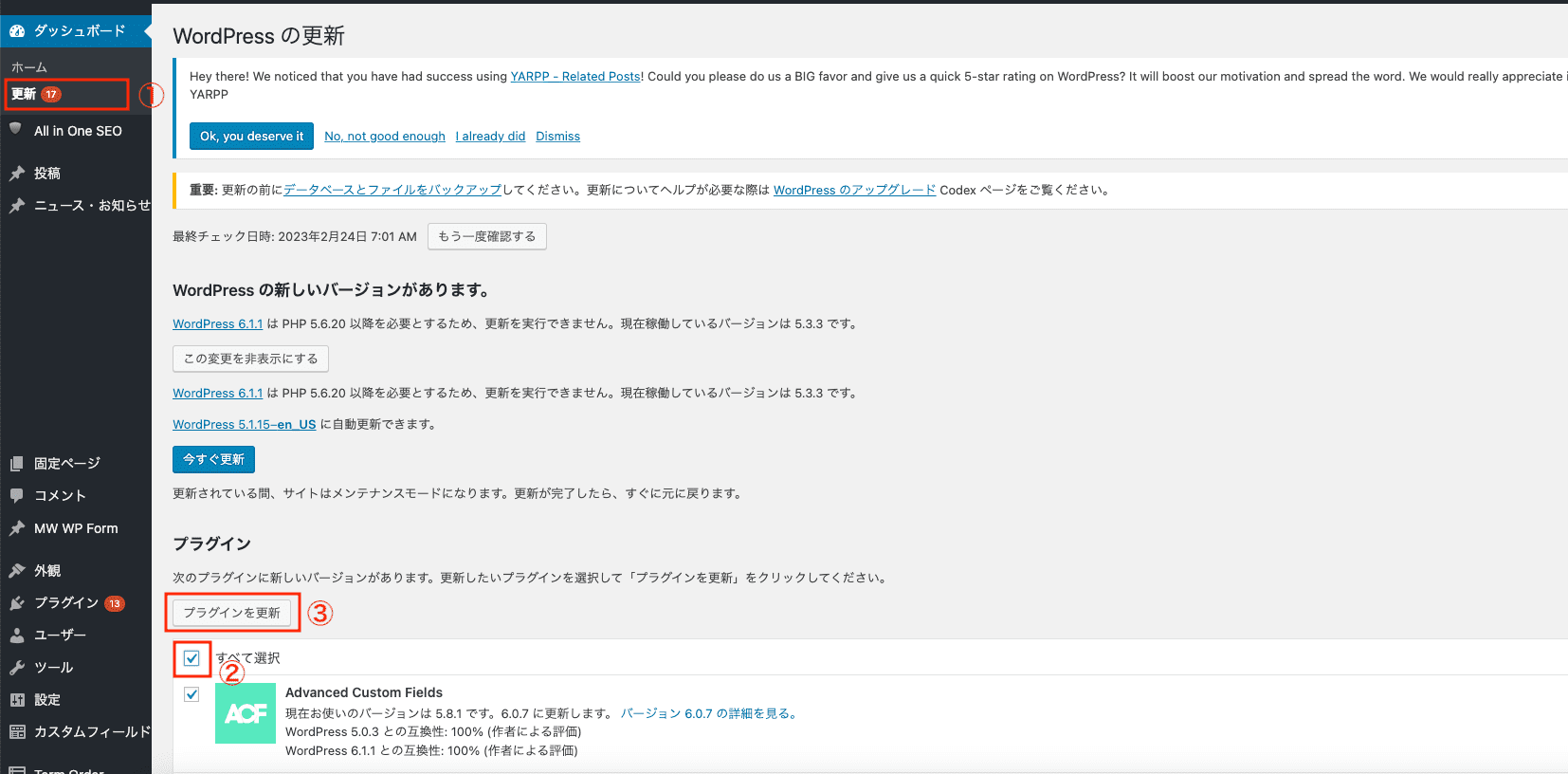
Task: Click the All in One SEO shield icon
Action: coord(15,129)
